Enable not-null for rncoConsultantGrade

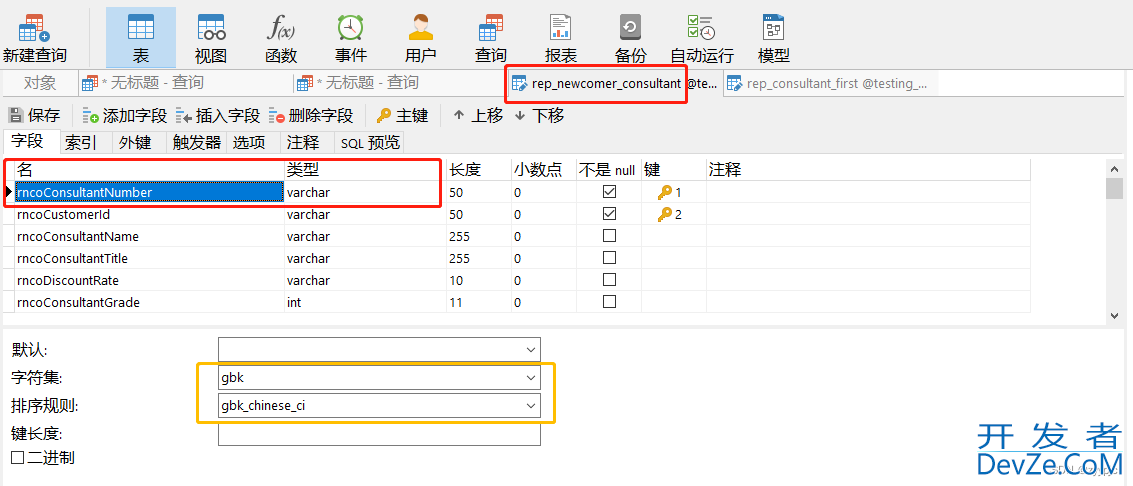(x=609, y=302)
